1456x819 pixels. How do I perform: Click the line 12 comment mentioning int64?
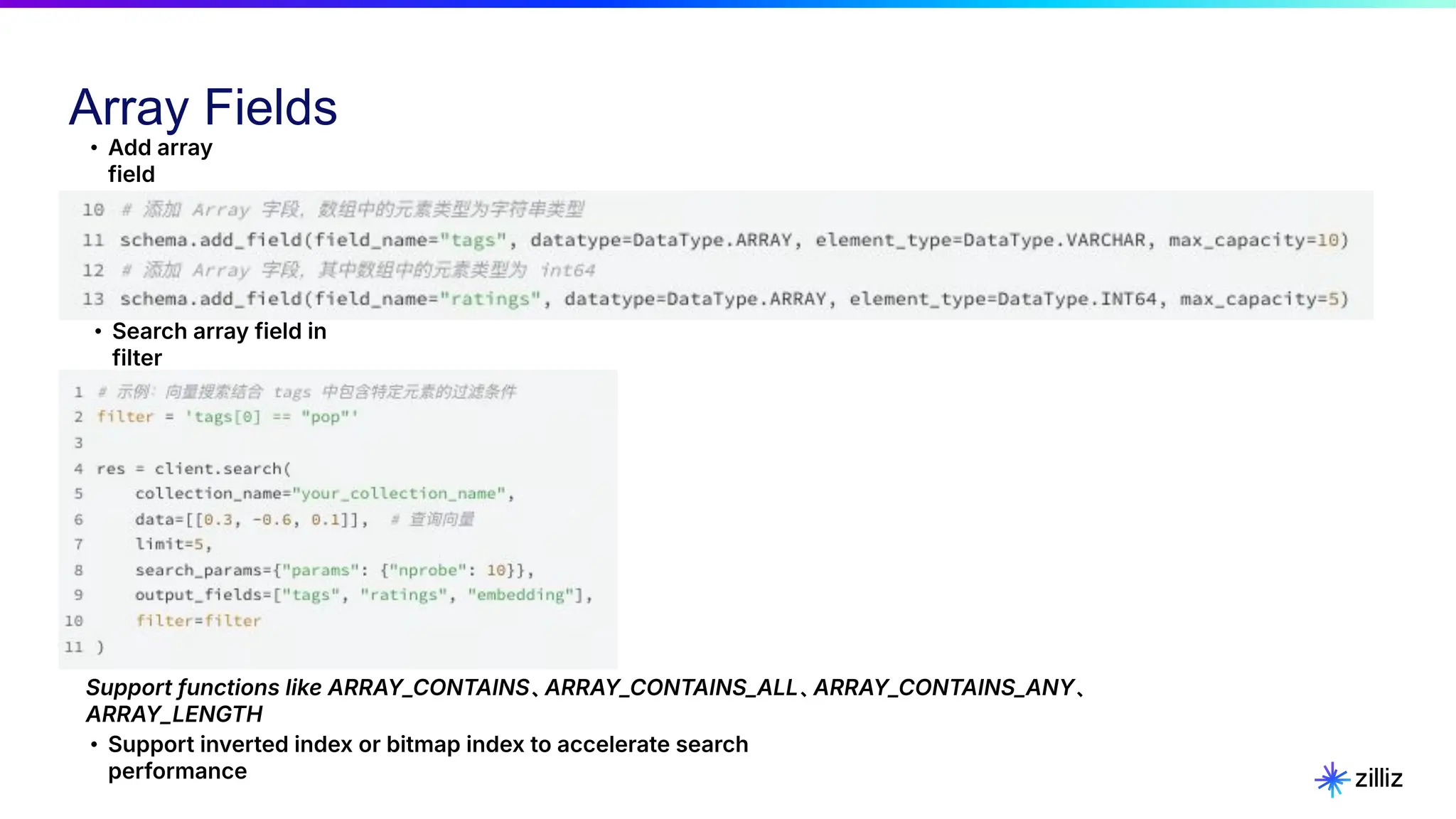pos(358,270)
